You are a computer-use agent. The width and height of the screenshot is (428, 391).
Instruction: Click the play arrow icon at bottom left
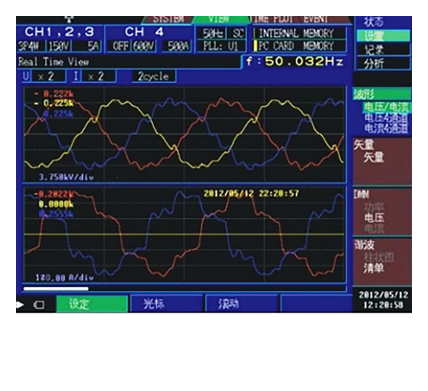20,304
